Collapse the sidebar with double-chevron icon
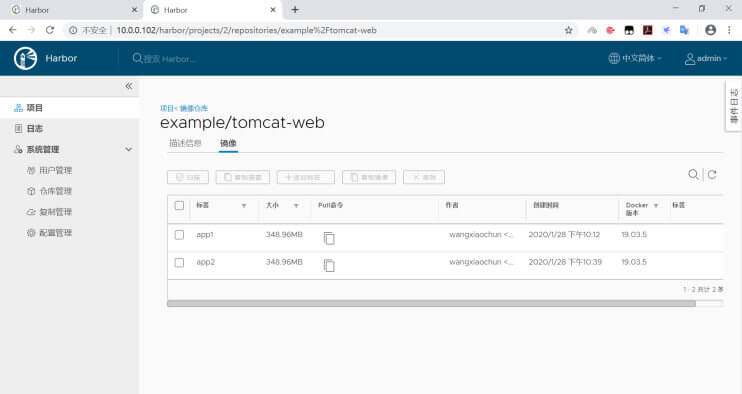Viewport: 742px width, 394px height. pyautogui.click(x=129, y=86)
